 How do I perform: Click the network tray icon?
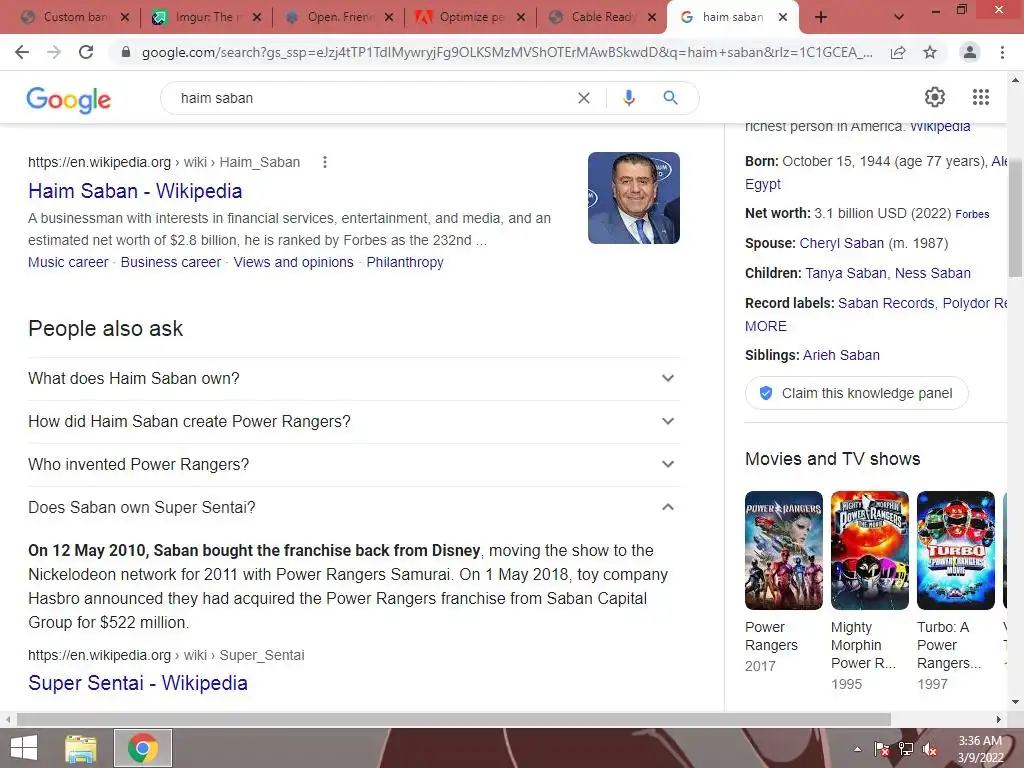coord(906,749)
